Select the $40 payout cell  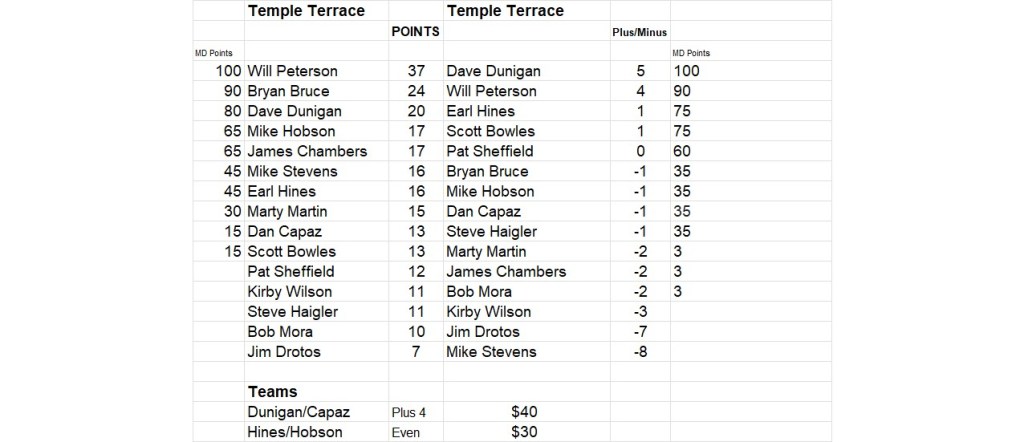pos(525,412)
